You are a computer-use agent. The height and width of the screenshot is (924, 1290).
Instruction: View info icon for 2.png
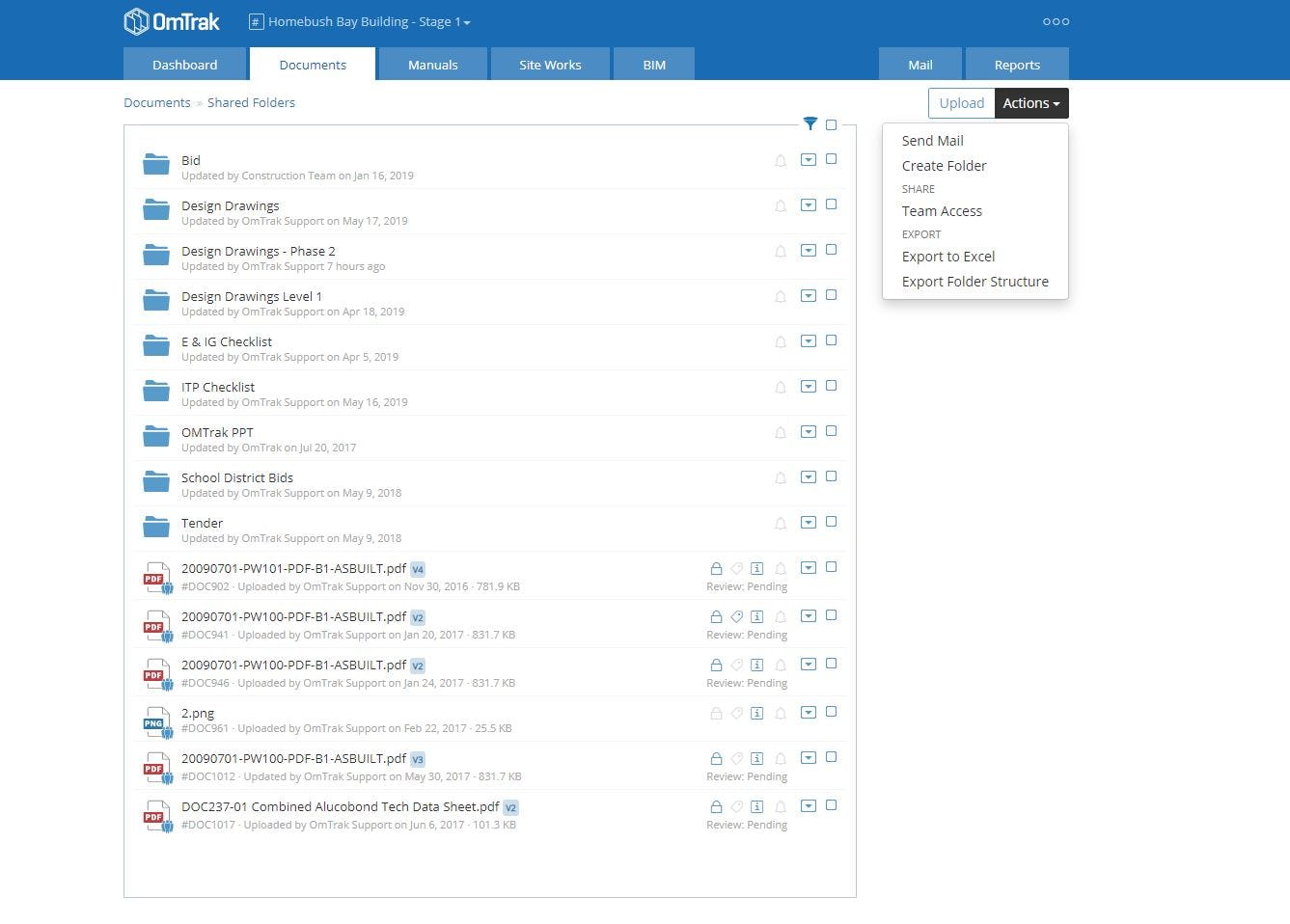tap(757, 713)
